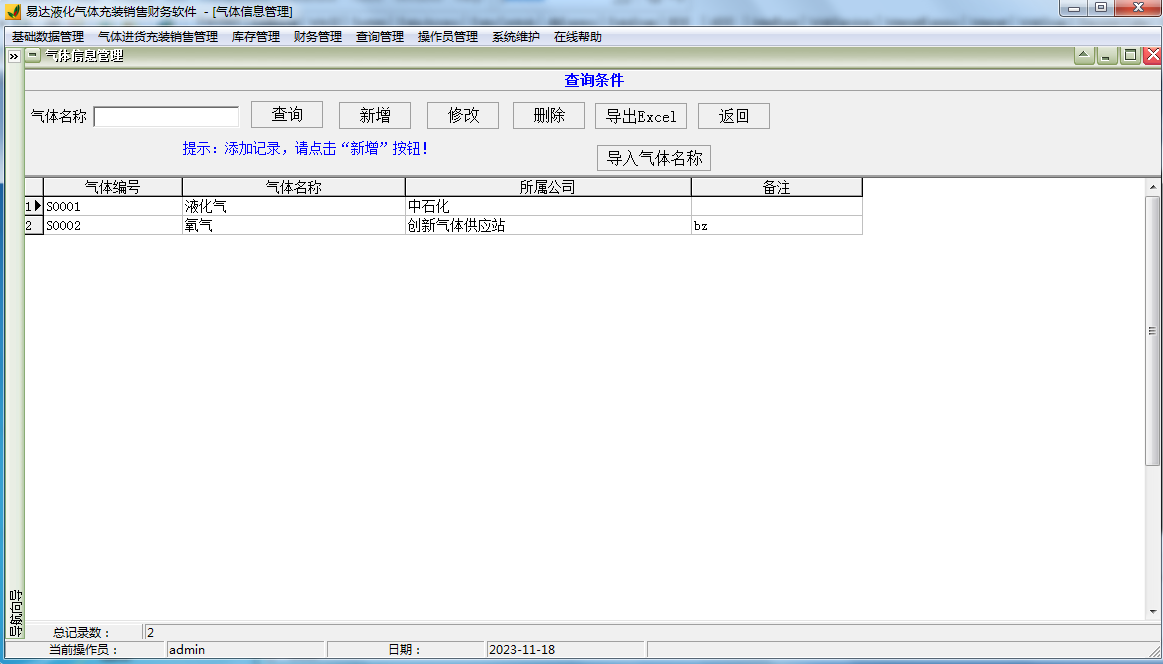This screenshot has width=1163, height=664.
Task: Select the bz remark cell
Action: pyautogui.click(x=777, y=226)
